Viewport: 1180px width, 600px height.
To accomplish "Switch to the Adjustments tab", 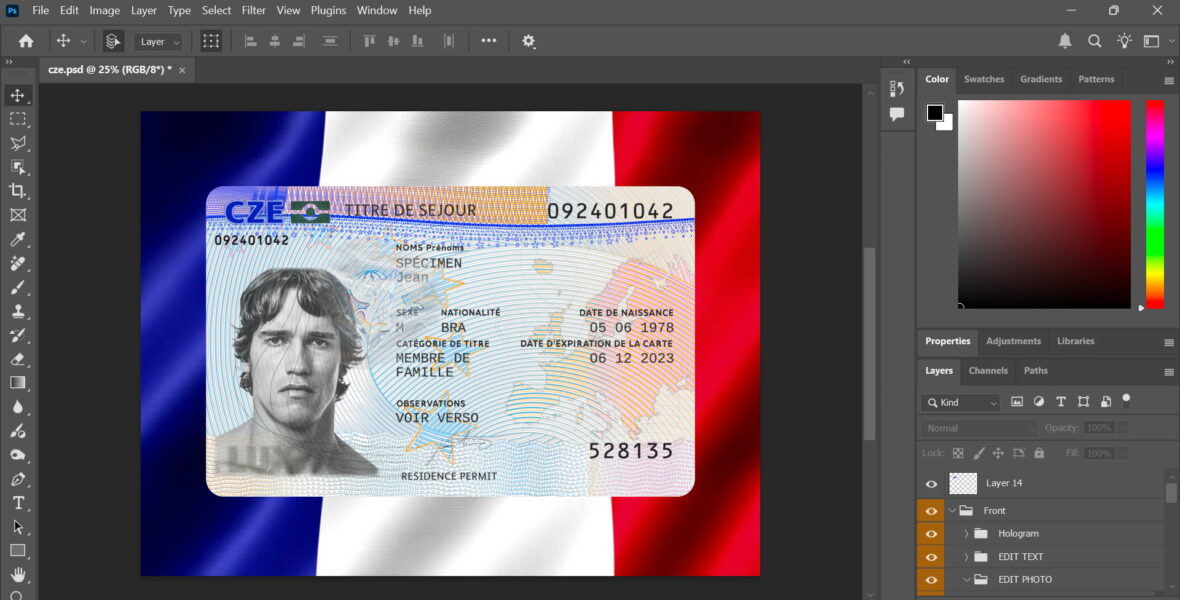I will 1013,341.
